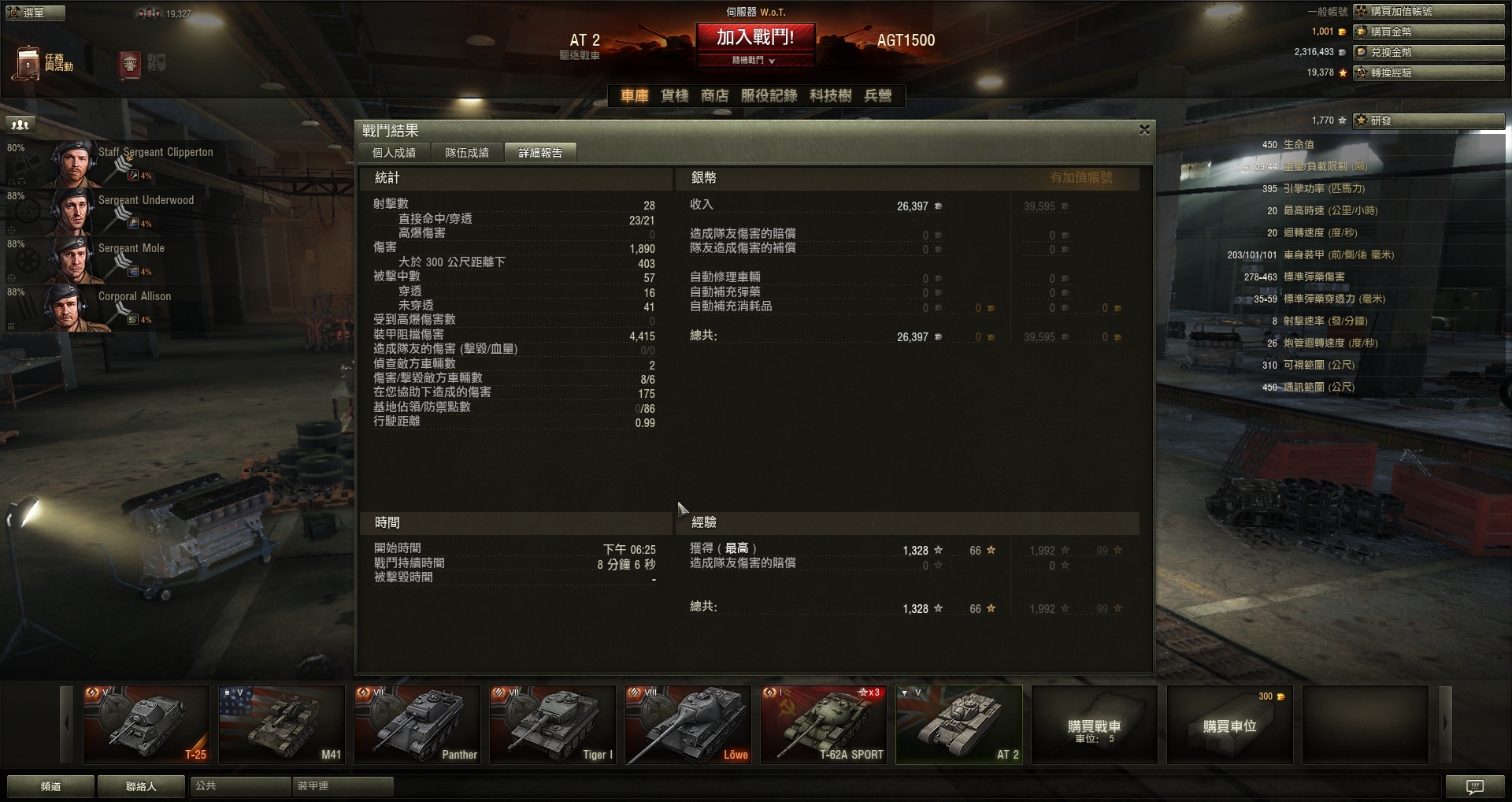Select Staff Sergeant Clipperton crew portrait
This screenshot has width=1512, height=802.
pos(74,163)
